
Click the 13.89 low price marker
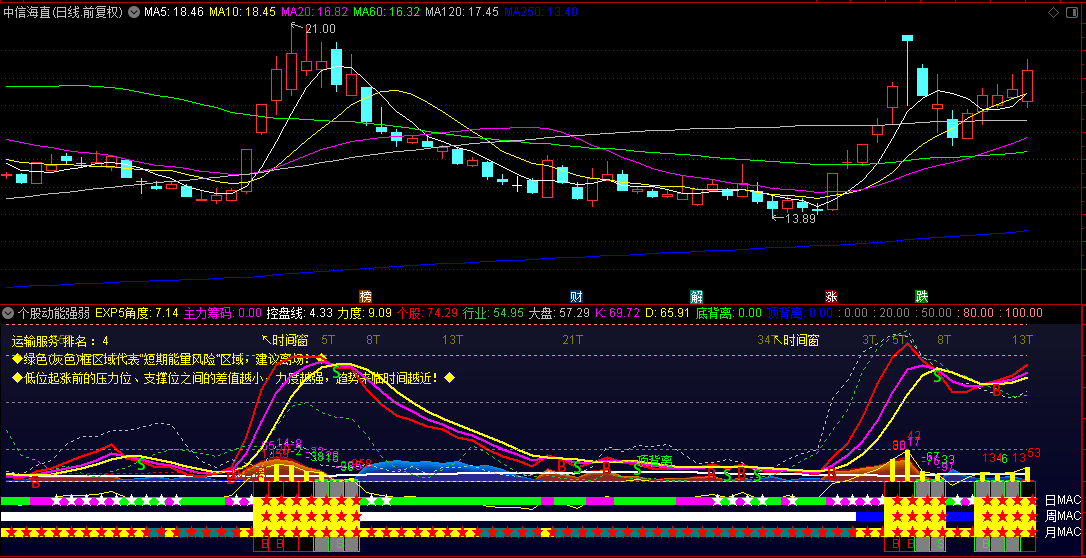800,218
